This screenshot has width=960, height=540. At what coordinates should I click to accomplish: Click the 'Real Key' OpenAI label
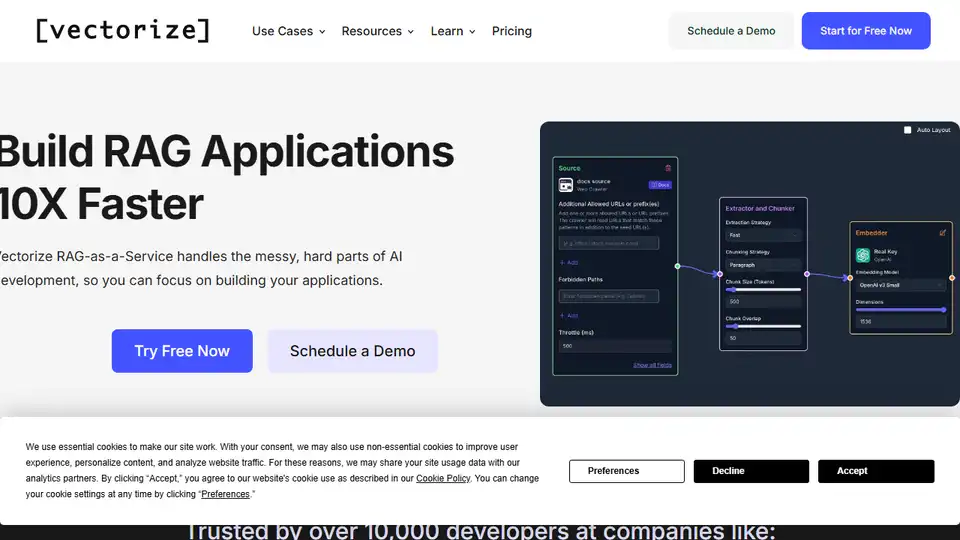(885, 252)
